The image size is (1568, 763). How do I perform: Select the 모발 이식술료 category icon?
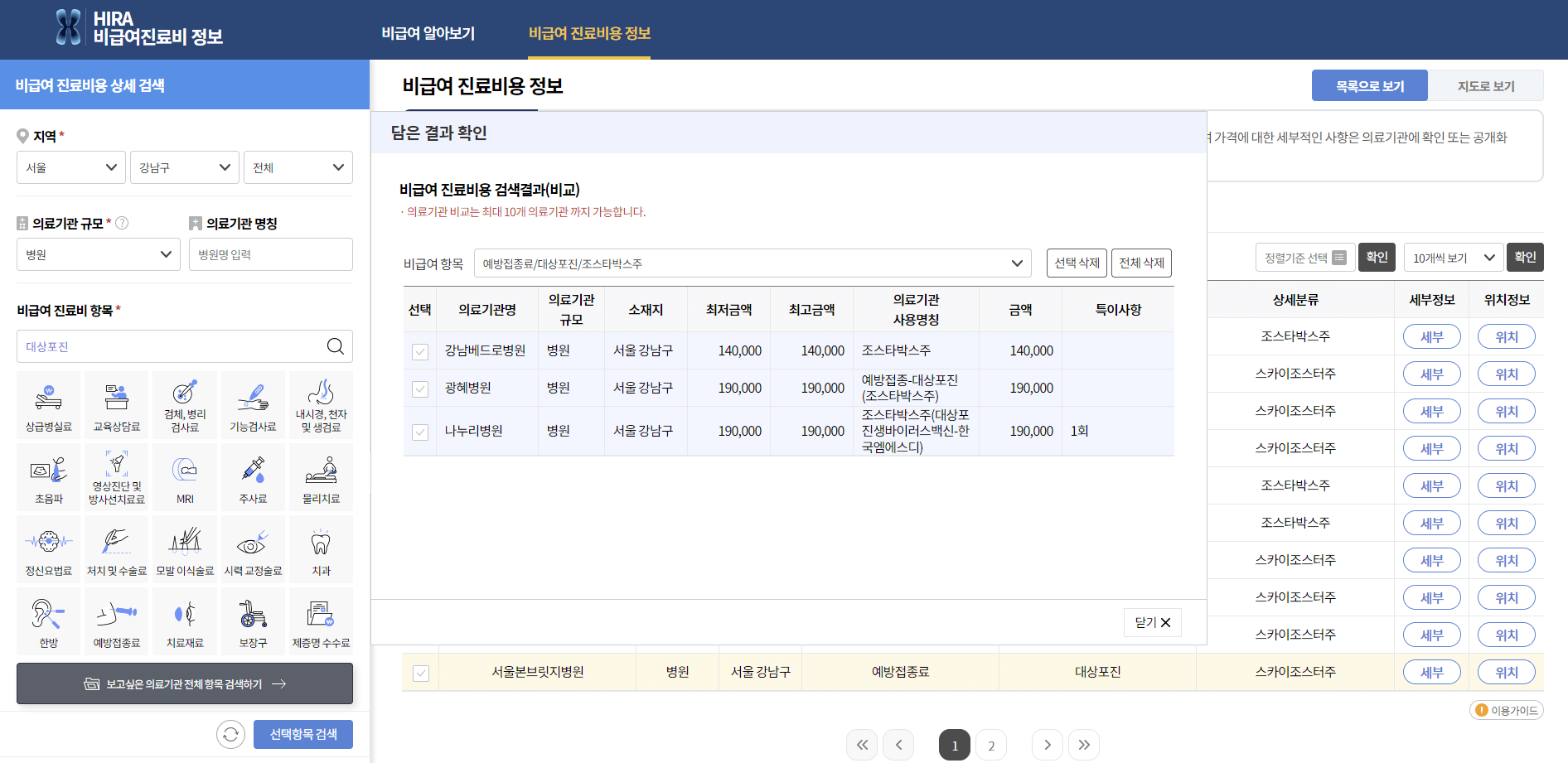(185, 548)
